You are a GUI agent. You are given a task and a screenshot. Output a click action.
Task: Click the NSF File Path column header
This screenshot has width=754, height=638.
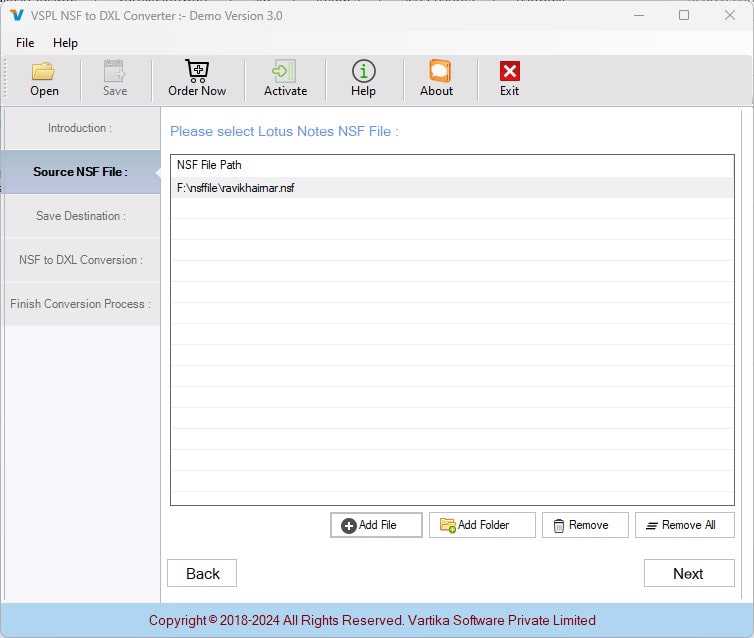452,165
